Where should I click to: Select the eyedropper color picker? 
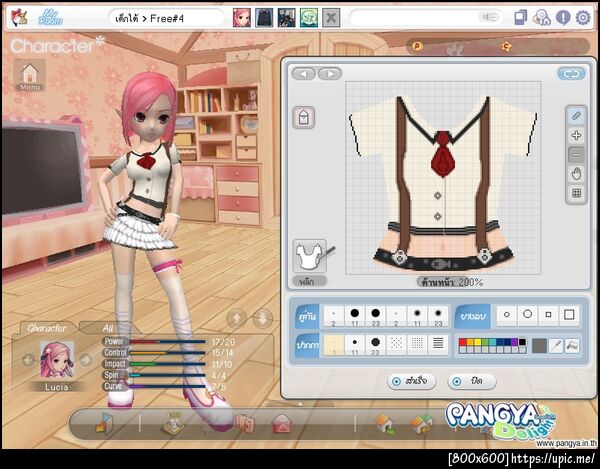tap(556, 346)
